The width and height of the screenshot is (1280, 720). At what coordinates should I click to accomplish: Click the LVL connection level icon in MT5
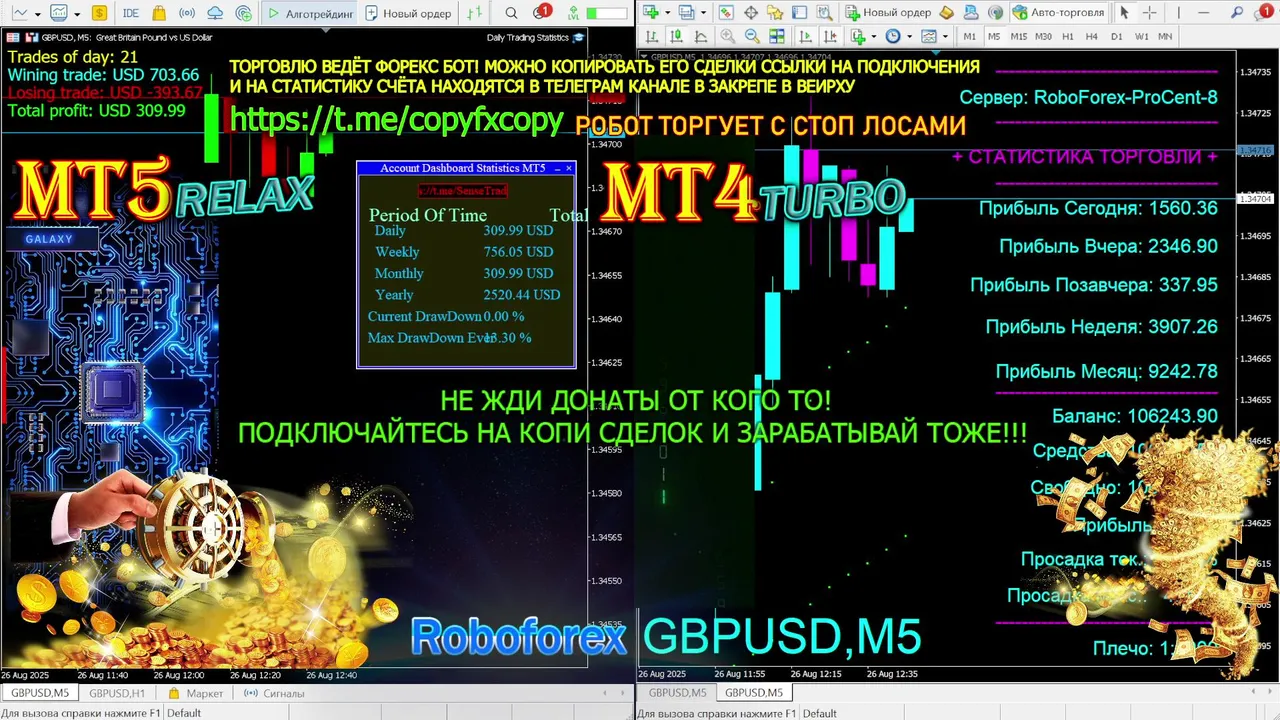(573, 13)
